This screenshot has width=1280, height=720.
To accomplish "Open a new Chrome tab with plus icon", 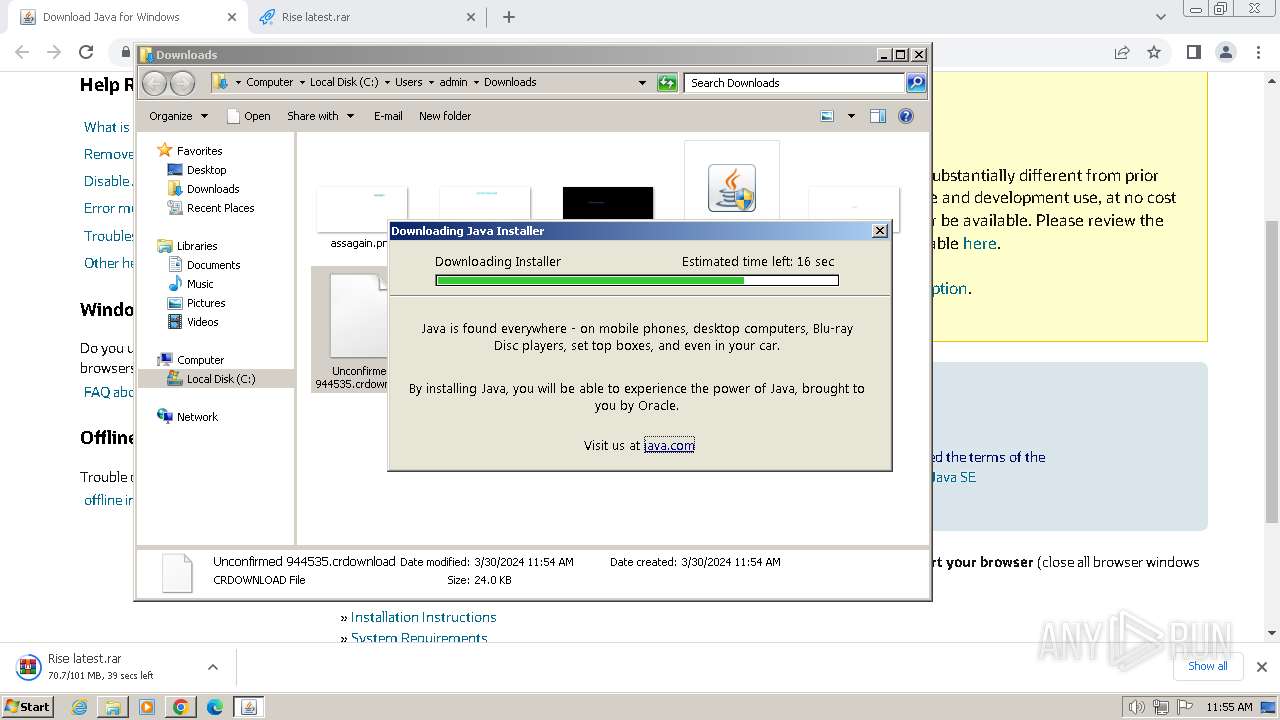I will pyautogui.click(x=509, y=17).
